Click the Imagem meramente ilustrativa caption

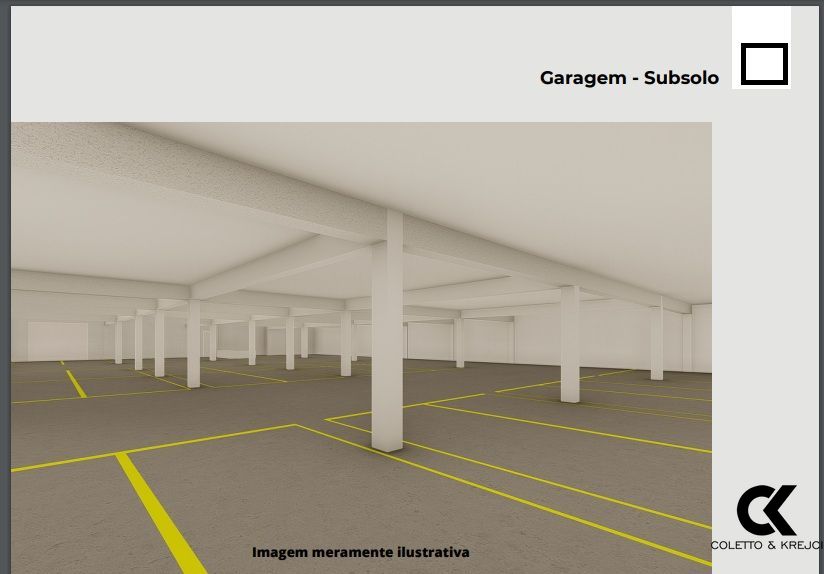360,552
